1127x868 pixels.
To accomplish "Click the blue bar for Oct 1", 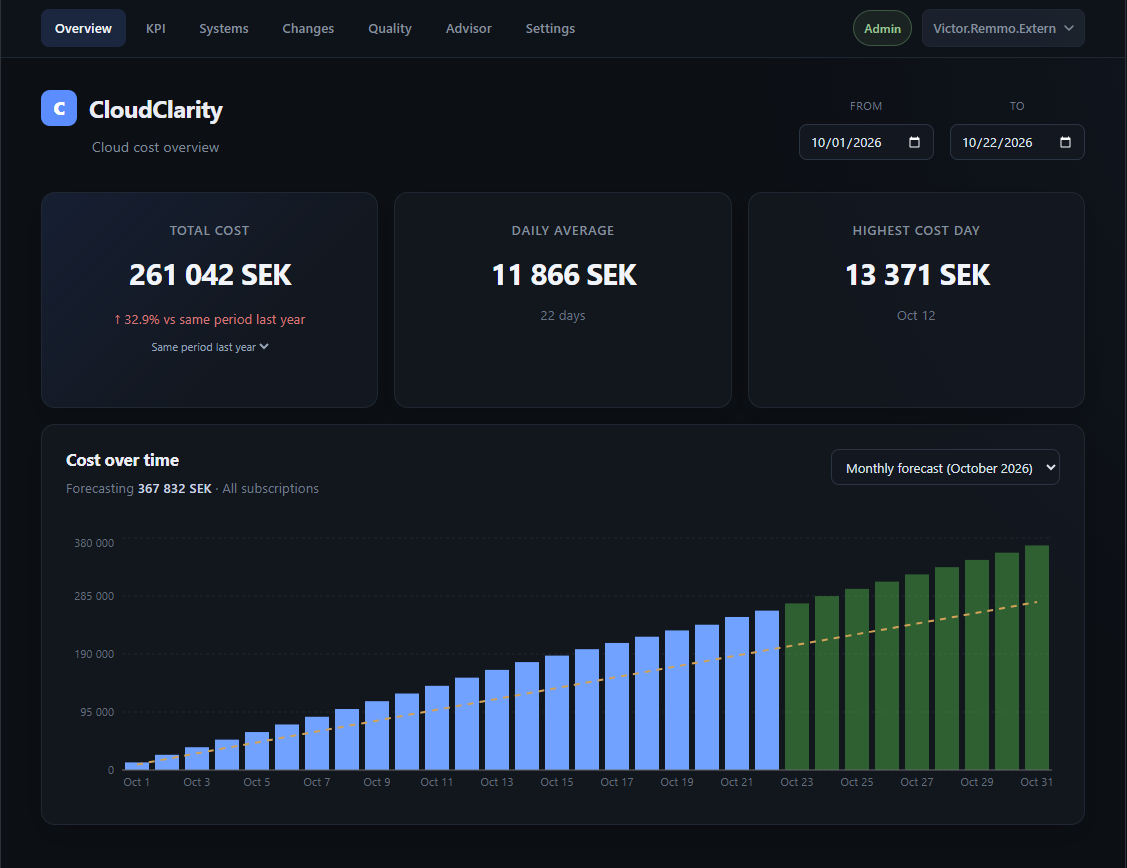I will [137, 766].
